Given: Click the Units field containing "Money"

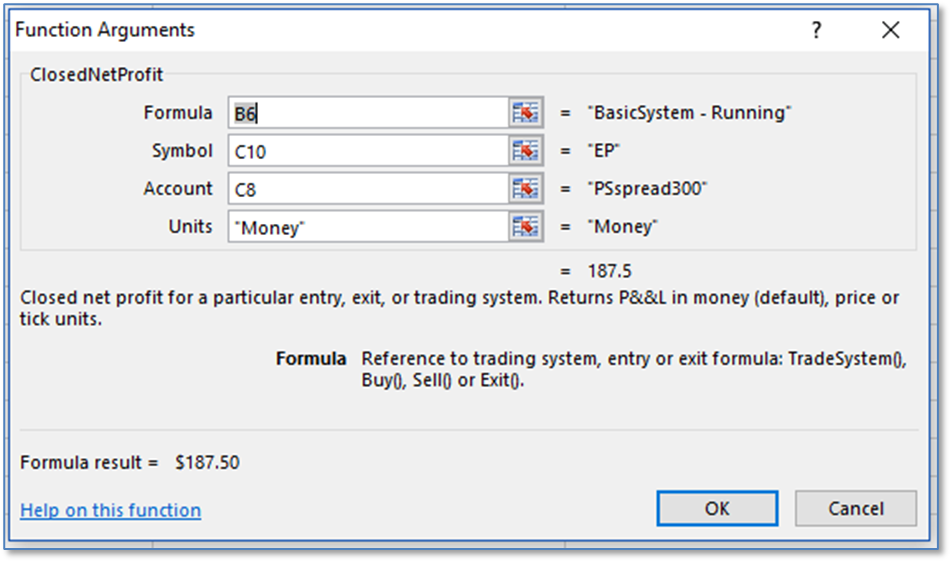Looking at the screenshot, I should click(x=367, y=227).
